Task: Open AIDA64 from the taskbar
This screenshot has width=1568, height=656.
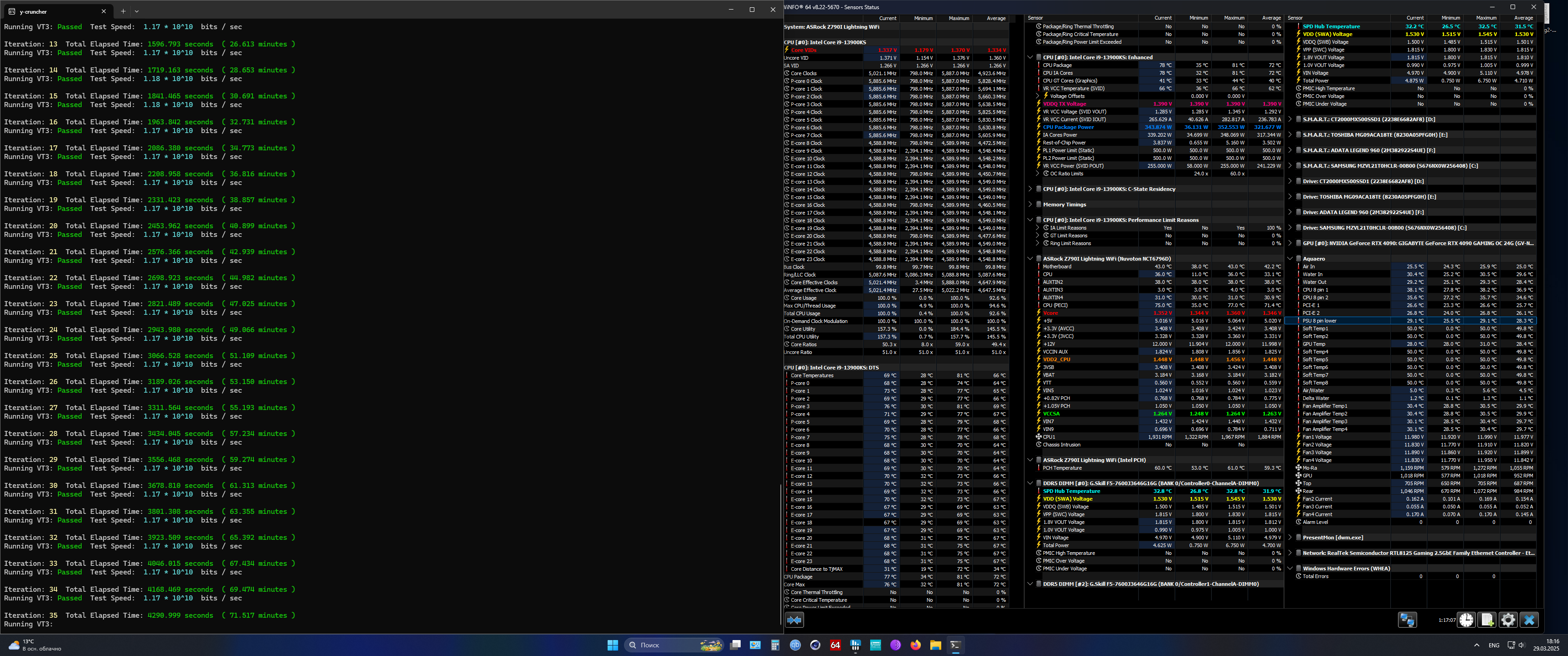Action: 835,645
